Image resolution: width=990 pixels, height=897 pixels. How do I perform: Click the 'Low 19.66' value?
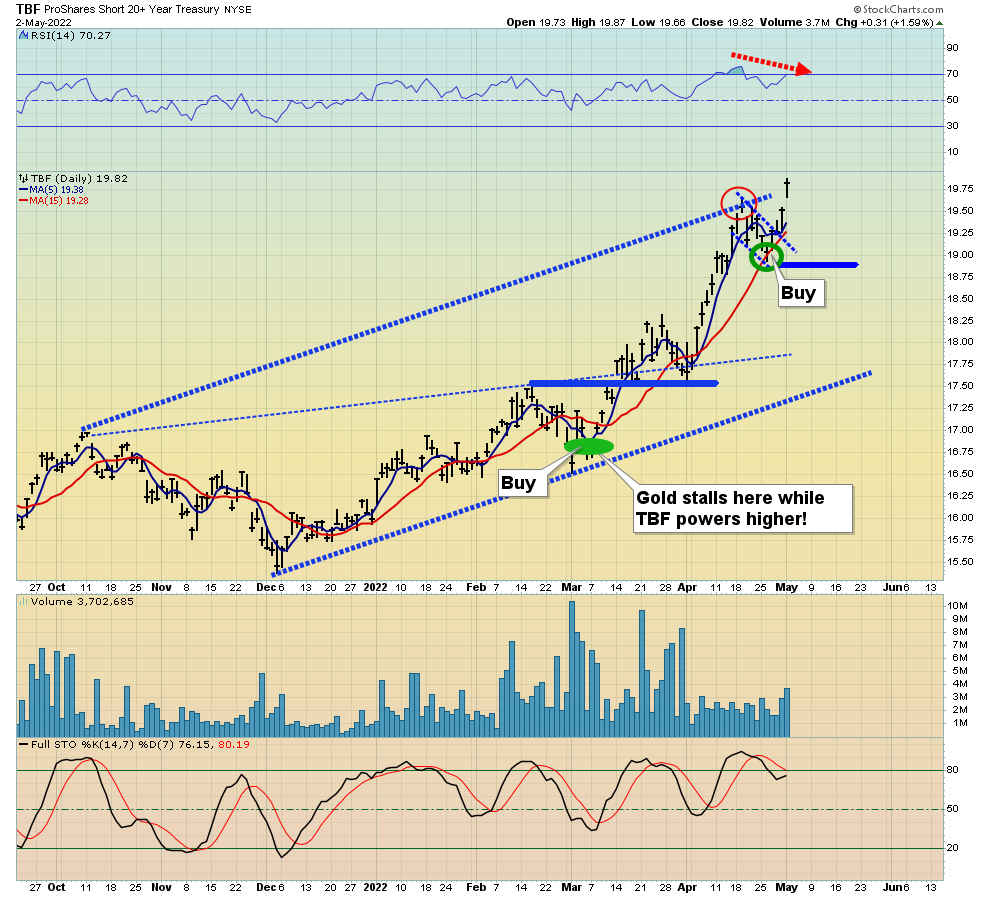658,22
